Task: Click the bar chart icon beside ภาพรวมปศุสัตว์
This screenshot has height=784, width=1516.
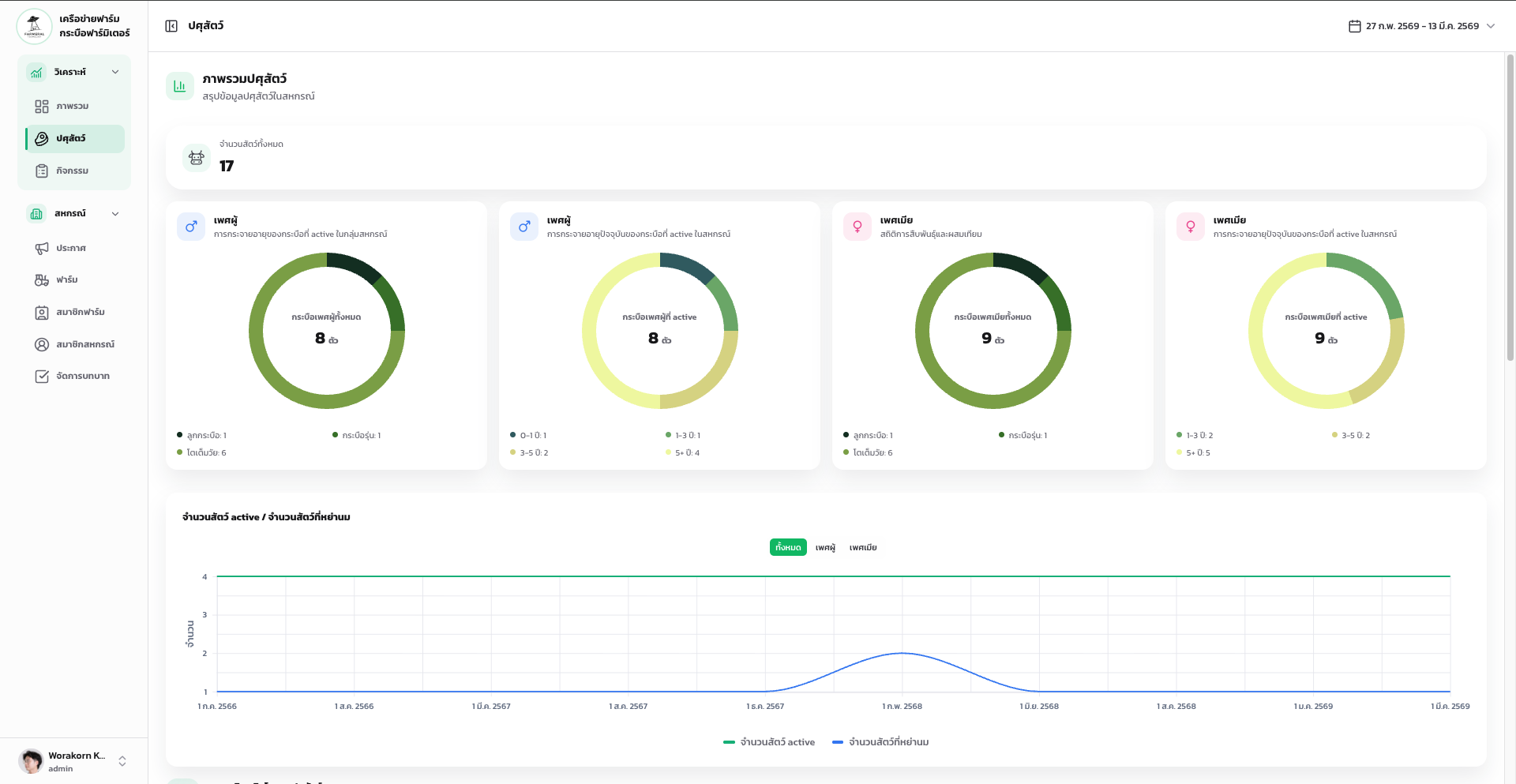Action: tap(180, 86)
